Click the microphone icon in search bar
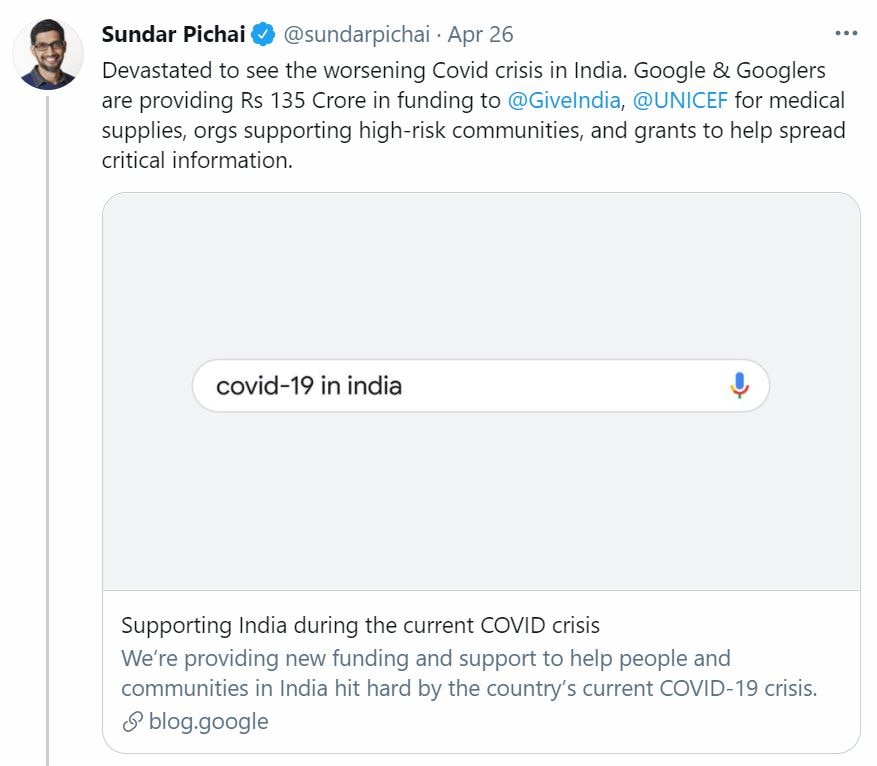 coord(739,385)
